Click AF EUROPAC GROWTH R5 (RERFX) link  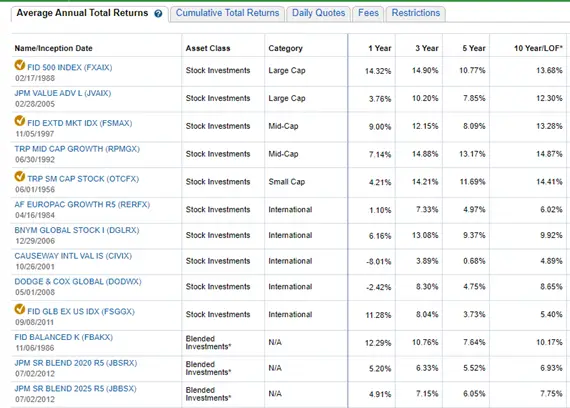[82, 205]
